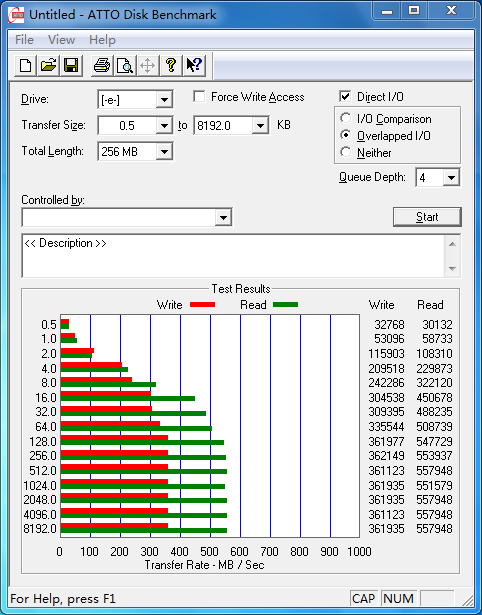Click inside the Description text box
Viewport: 482px width, 615px height.
point(234,256)
